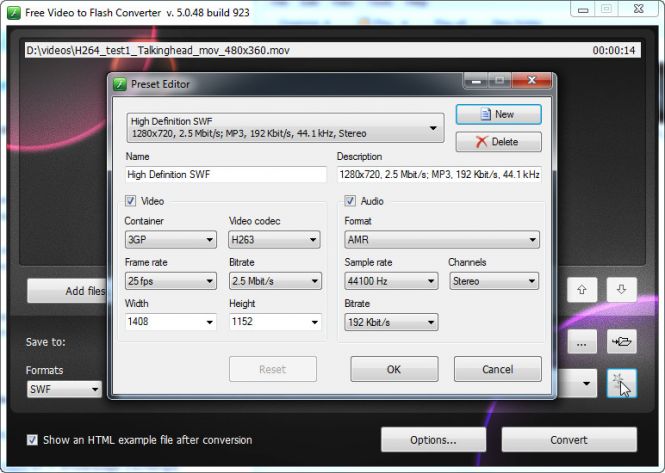Create a new preset with New
This screenshot has height=473, width=665.
coord(498,115)
